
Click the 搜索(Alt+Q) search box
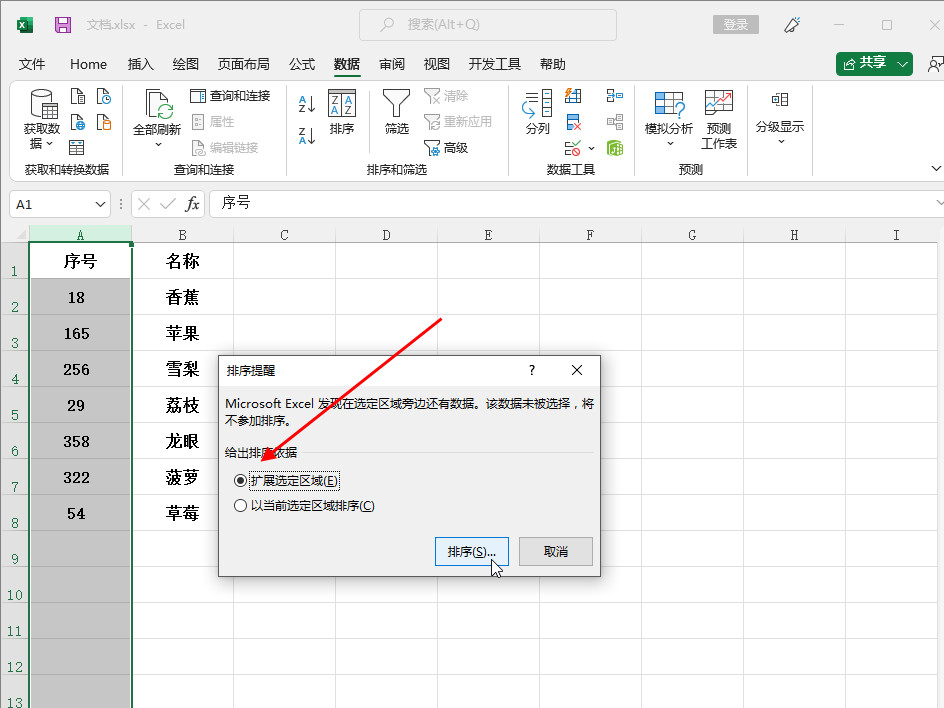coord(488,25)
